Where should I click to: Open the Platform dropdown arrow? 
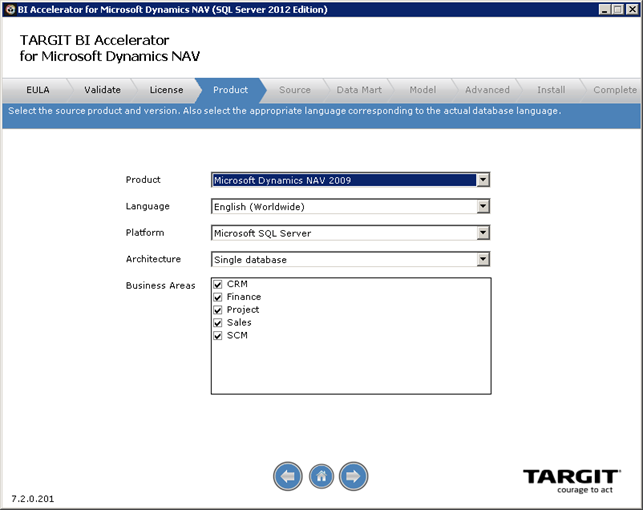483,233
